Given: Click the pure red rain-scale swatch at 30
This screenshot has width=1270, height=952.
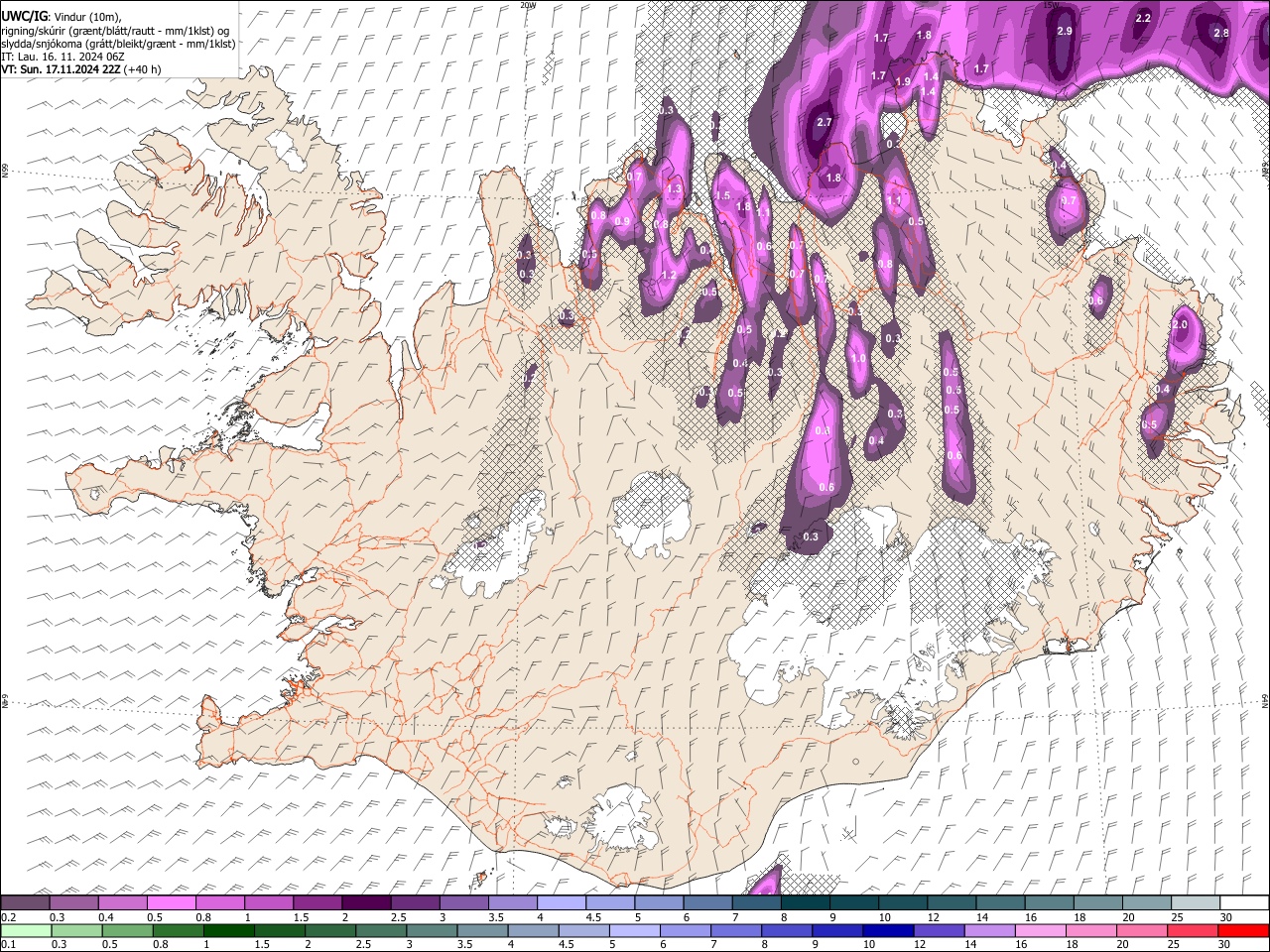Looking at the screenshot, I should click(1243, 930).
